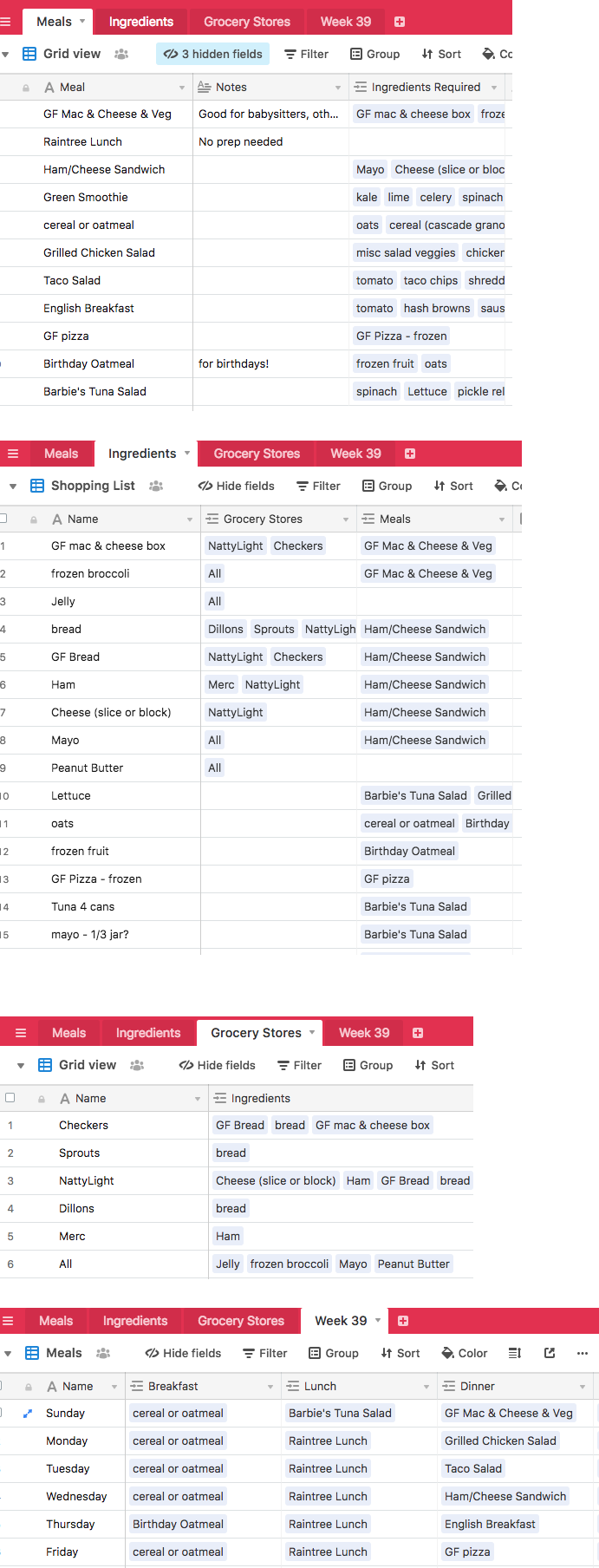Click add-table plus icon in the Meals-active screenshot

tap(400, 22)
